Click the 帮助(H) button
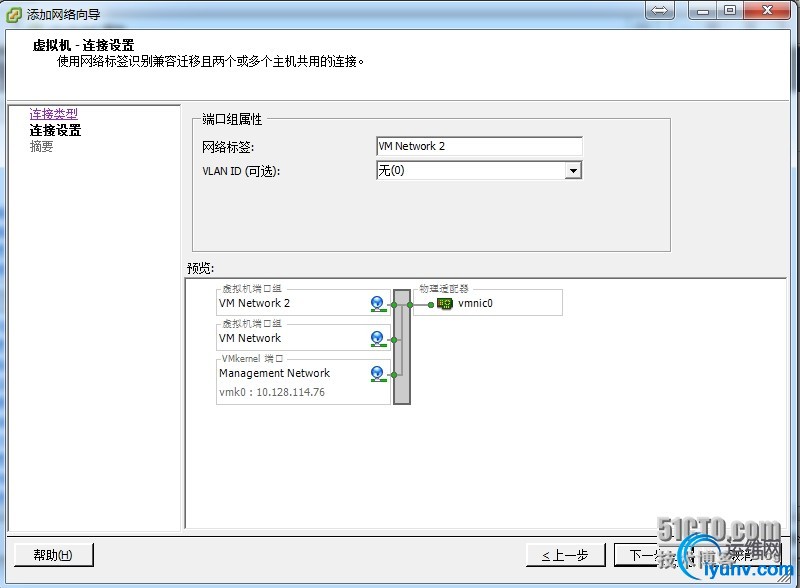800x588 pixels. [x=54, y=555]
